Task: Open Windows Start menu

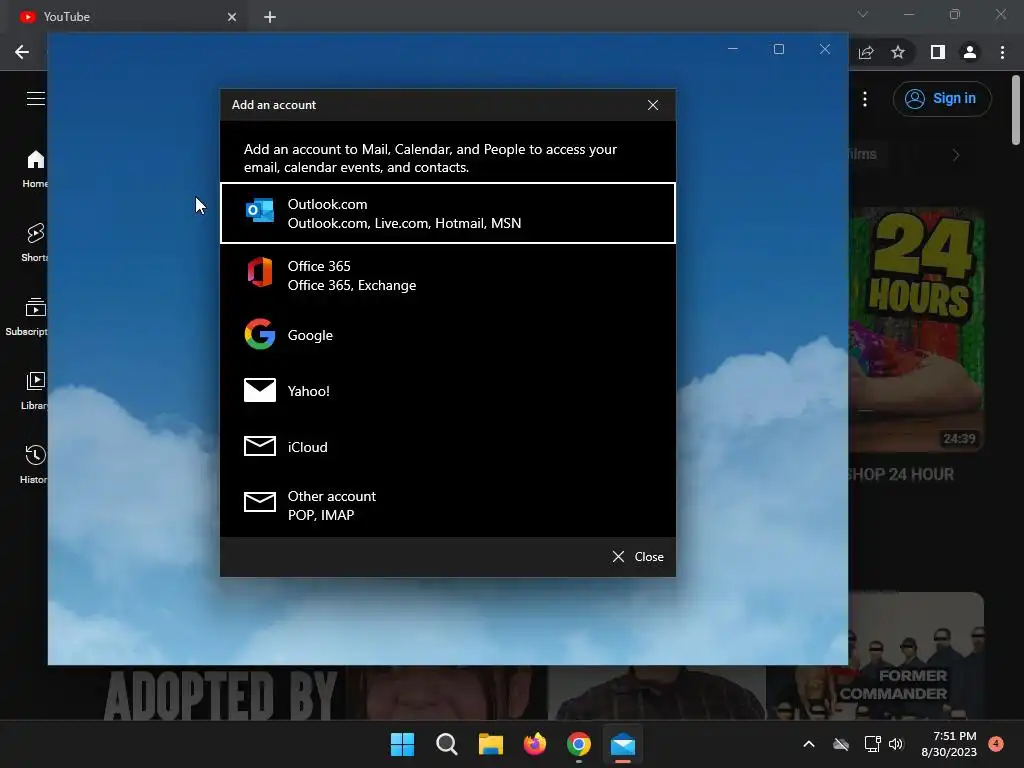Action: tap(402, 744)
